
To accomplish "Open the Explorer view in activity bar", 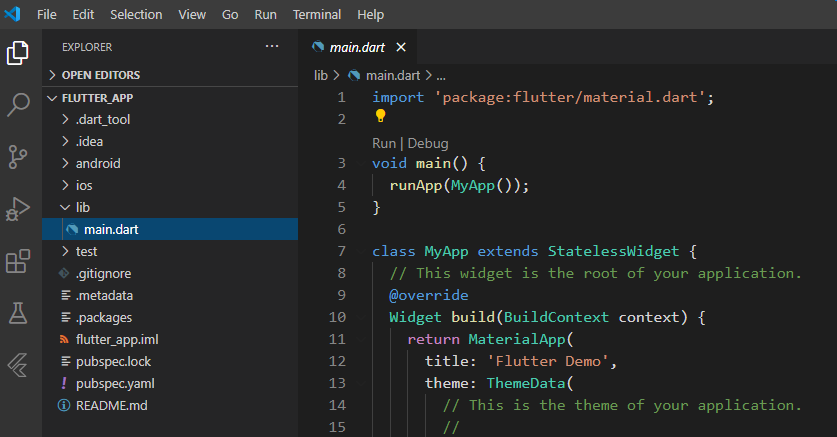I will point(18,53).
